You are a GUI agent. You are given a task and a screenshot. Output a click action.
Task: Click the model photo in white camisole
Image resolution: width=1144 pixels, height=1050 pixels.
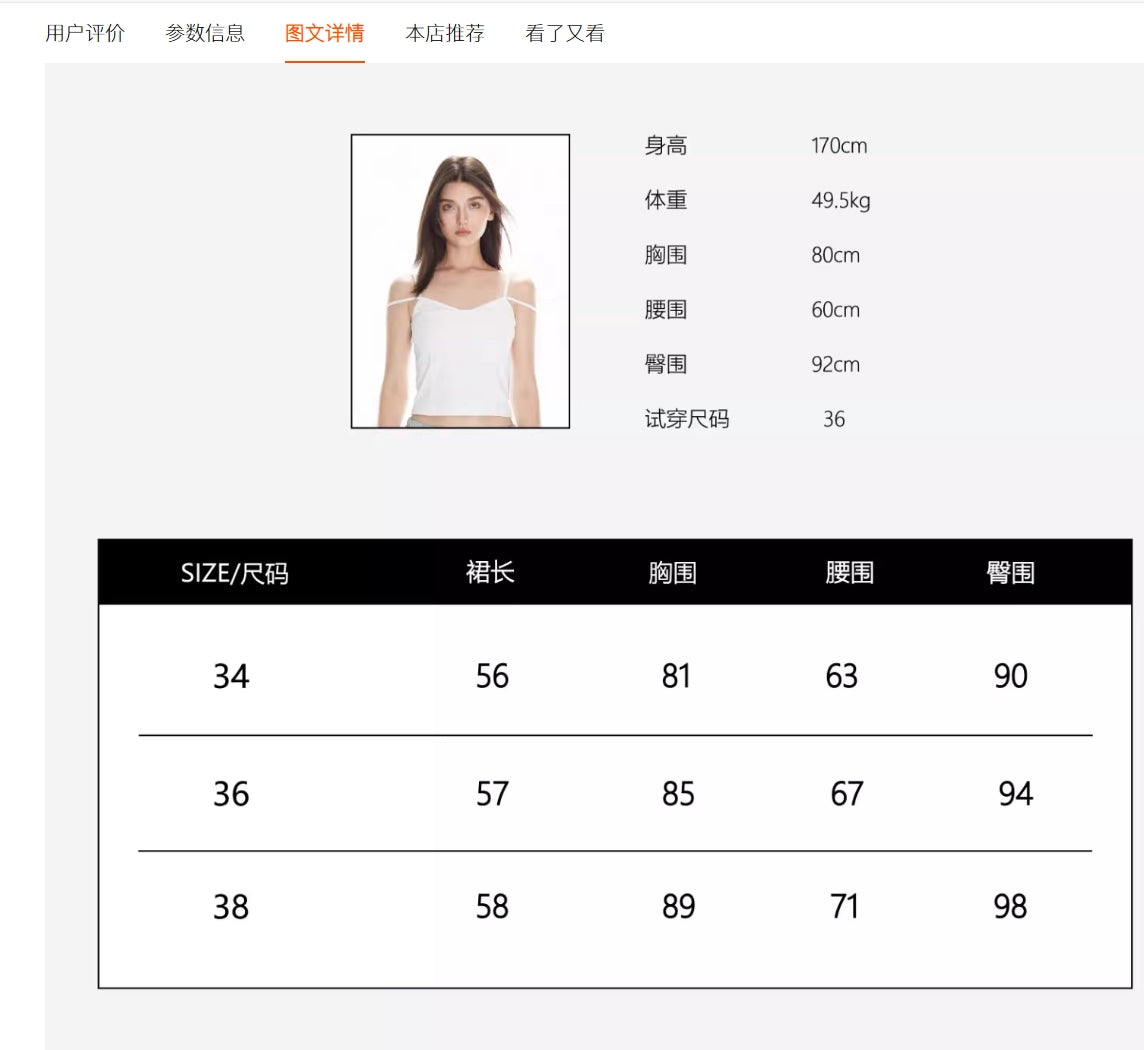[x=460, y=281]
